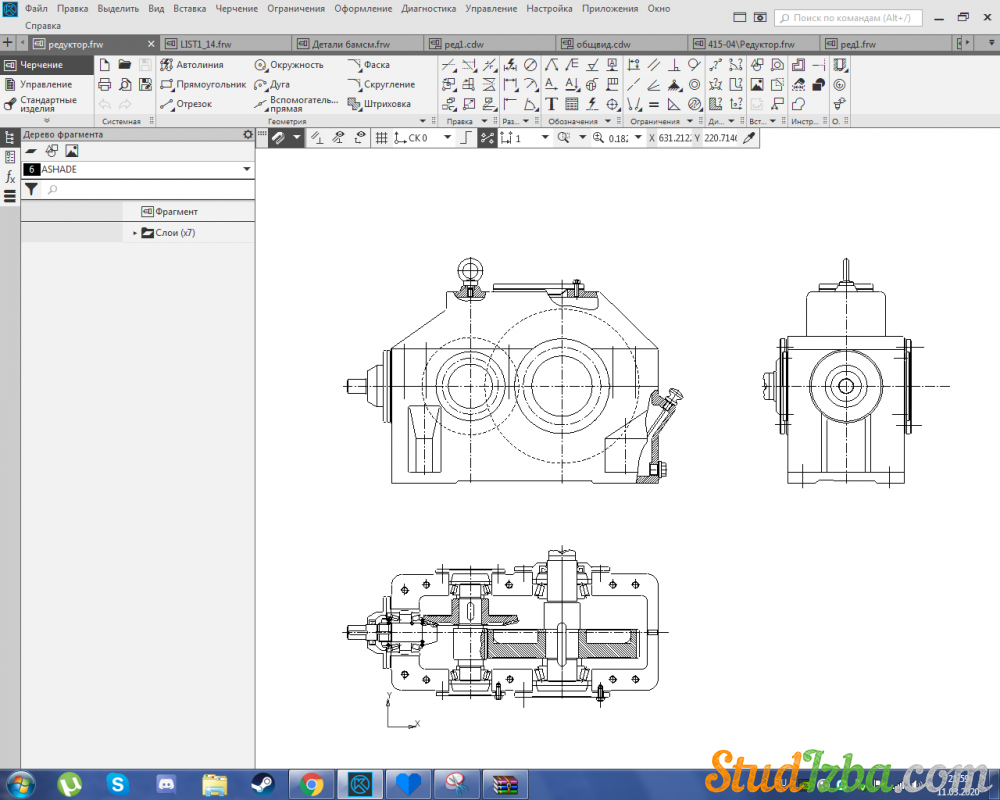
Task: Click the Стандартные изделия button
Action: point(46,104)
